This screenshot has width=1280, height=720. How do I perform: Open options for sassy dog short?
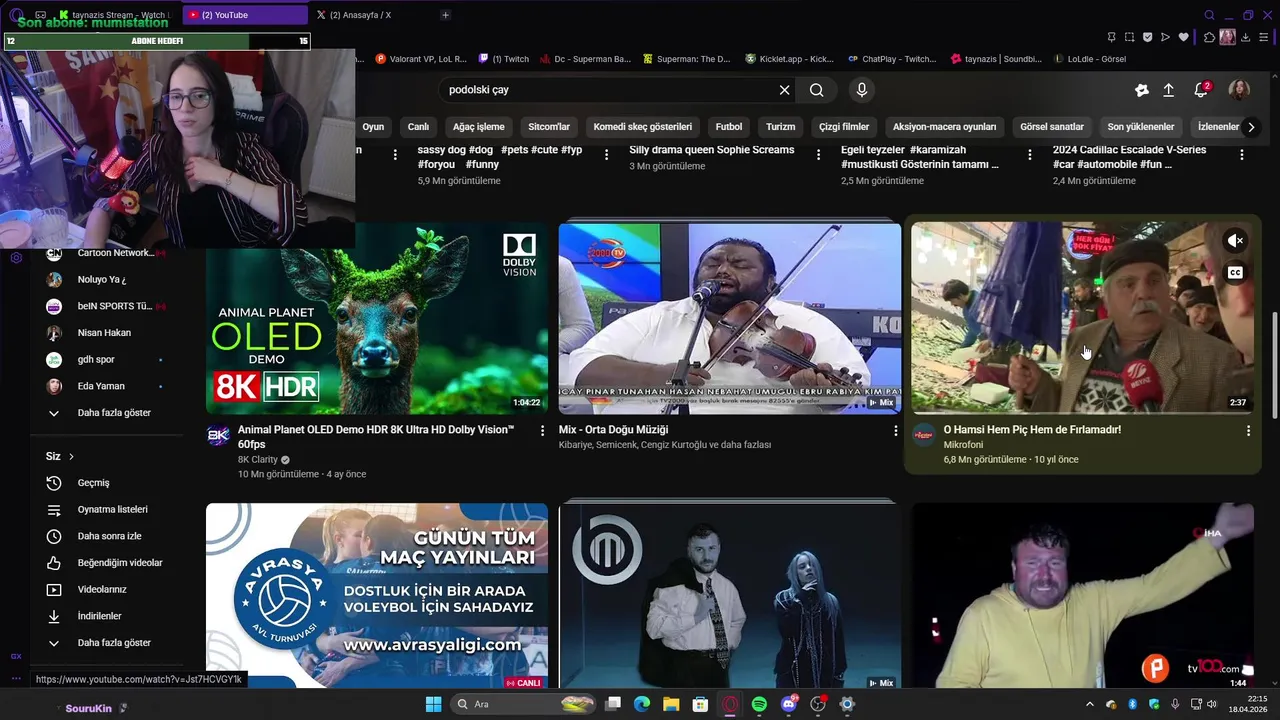(607, 155)
